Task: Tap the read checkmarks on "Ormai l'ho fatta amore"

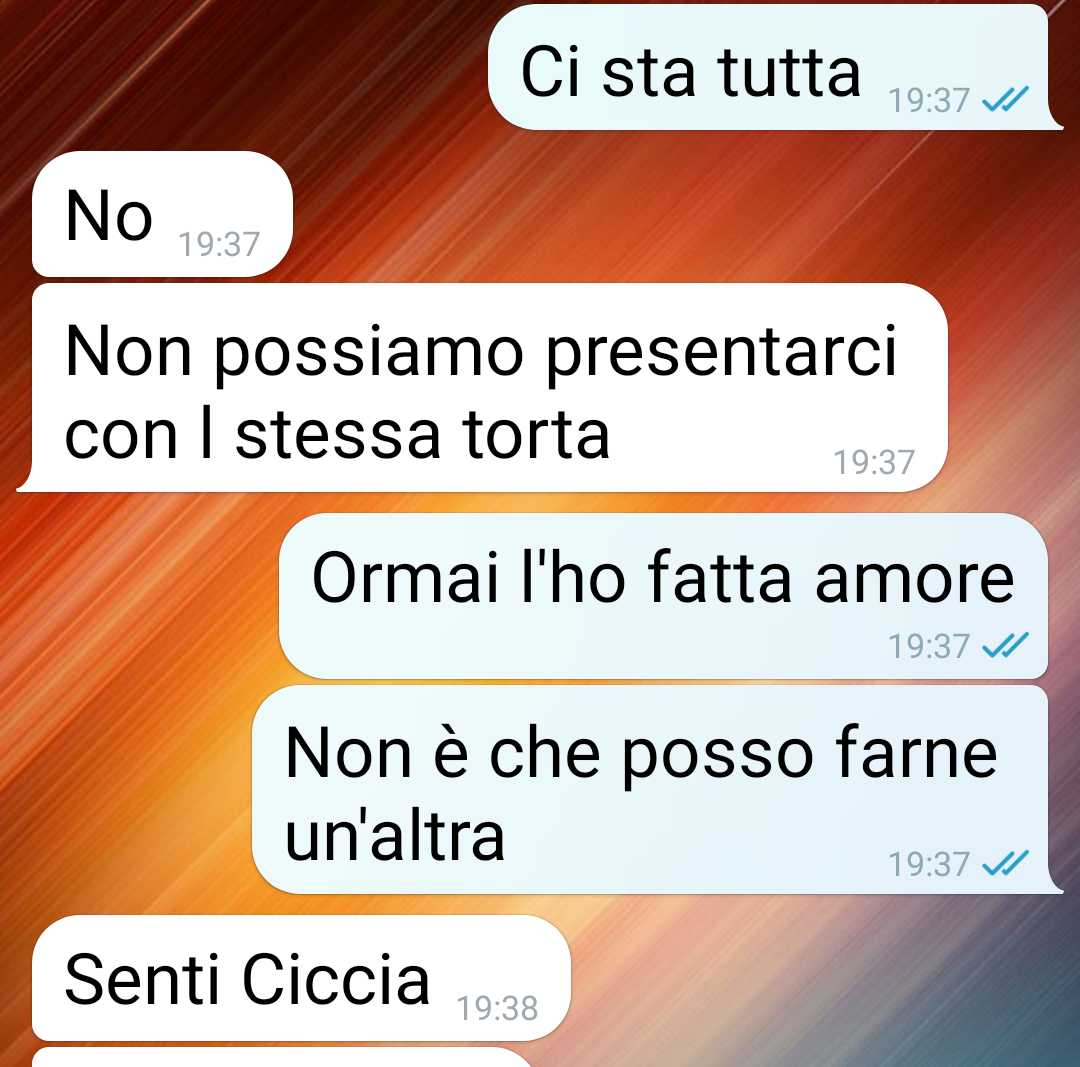Action: (x=1005, y=645)
